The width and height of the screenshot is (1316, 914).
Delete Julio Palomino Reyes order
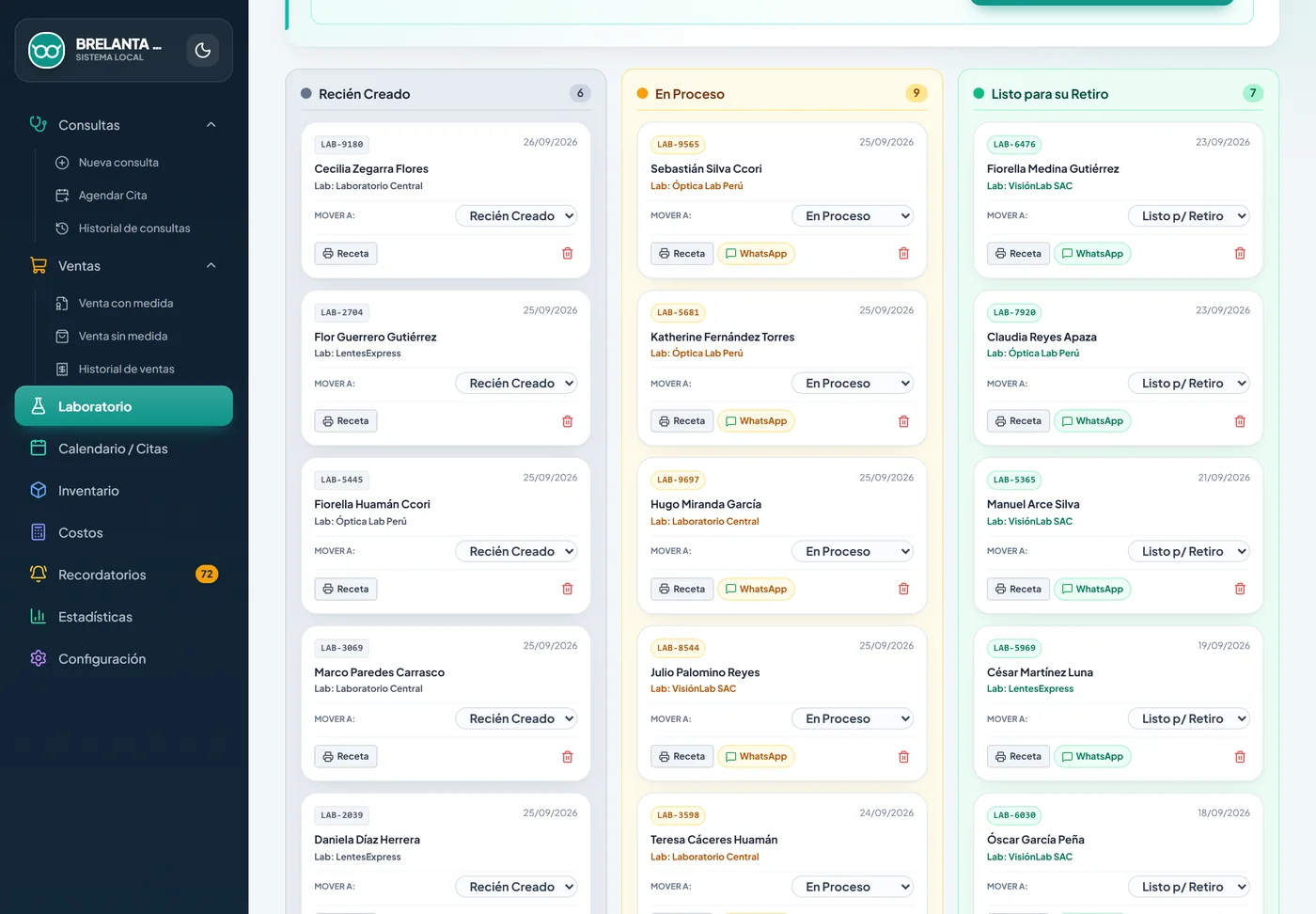pos(904,757)
